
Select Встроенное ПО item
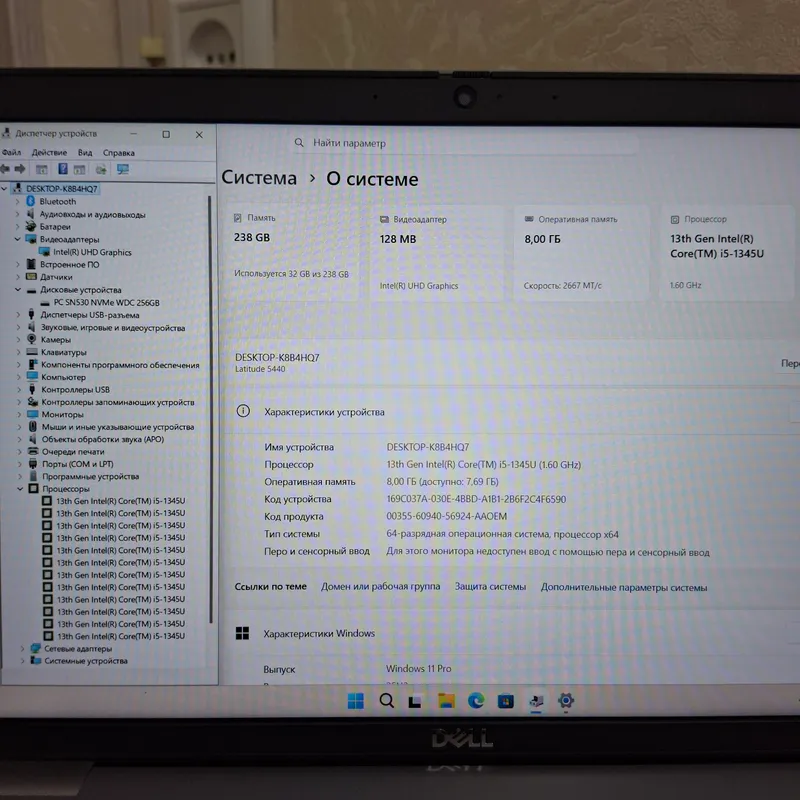click(x=70, y=264)
